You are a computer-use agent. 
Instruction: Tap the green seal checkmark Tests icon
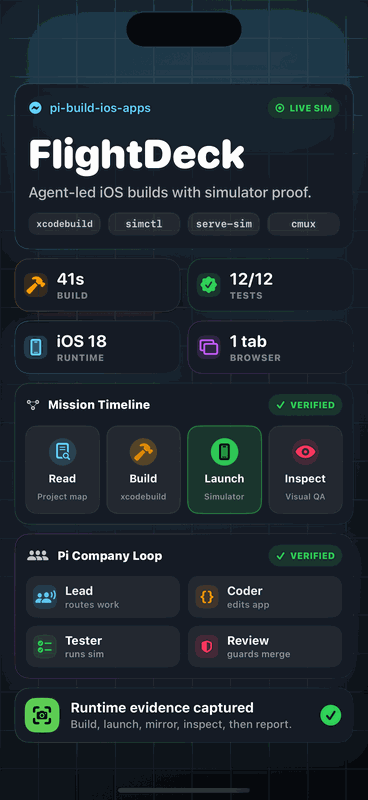tap(208, 285)
